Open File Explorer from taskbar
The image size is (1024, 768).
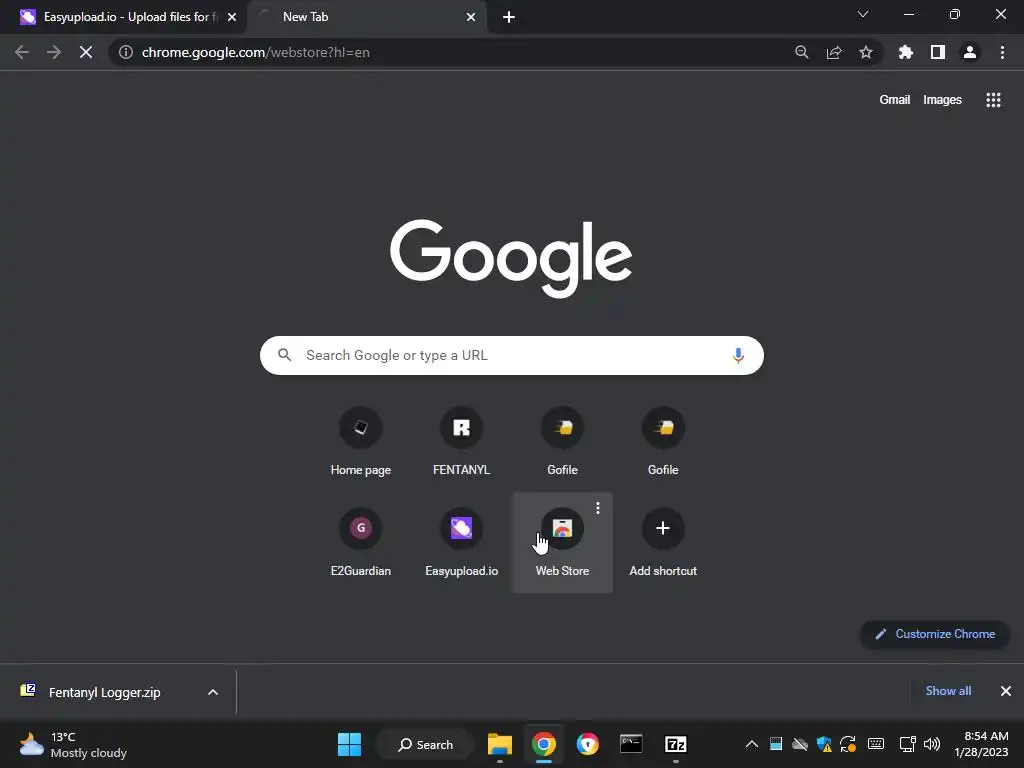click(500, 744)
